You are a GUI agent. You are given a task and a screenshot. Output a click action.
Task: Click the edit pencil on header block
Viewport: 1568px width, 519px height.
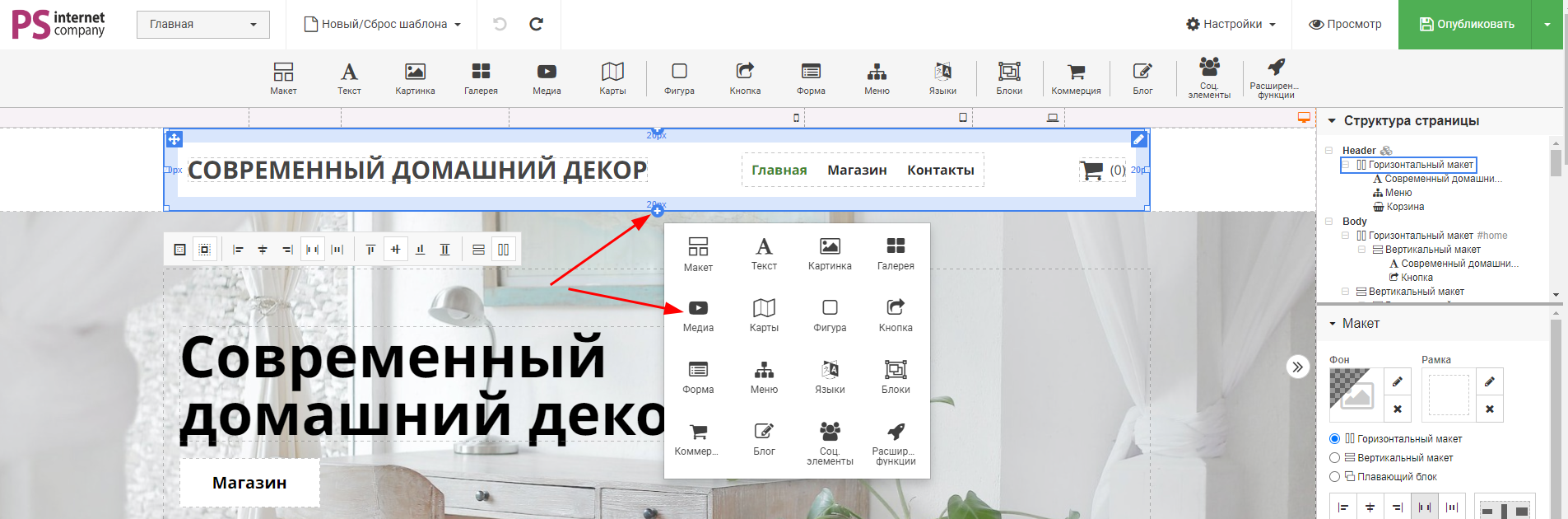(1138, 139)
